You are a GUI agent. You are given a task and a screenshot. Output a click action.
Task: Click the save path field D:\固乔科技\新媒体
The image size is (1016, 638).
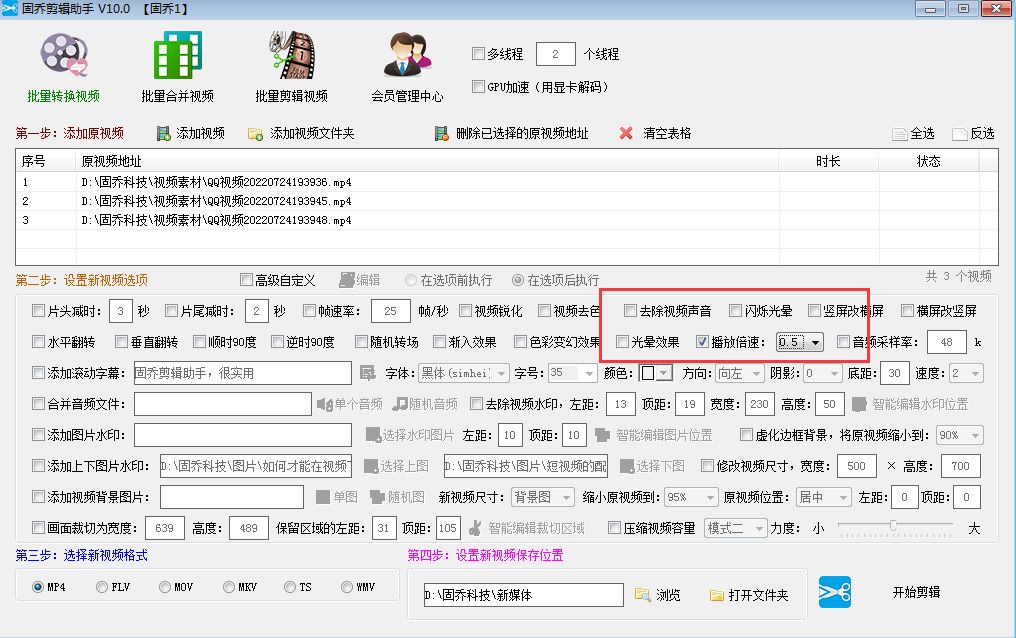[524, 595]
